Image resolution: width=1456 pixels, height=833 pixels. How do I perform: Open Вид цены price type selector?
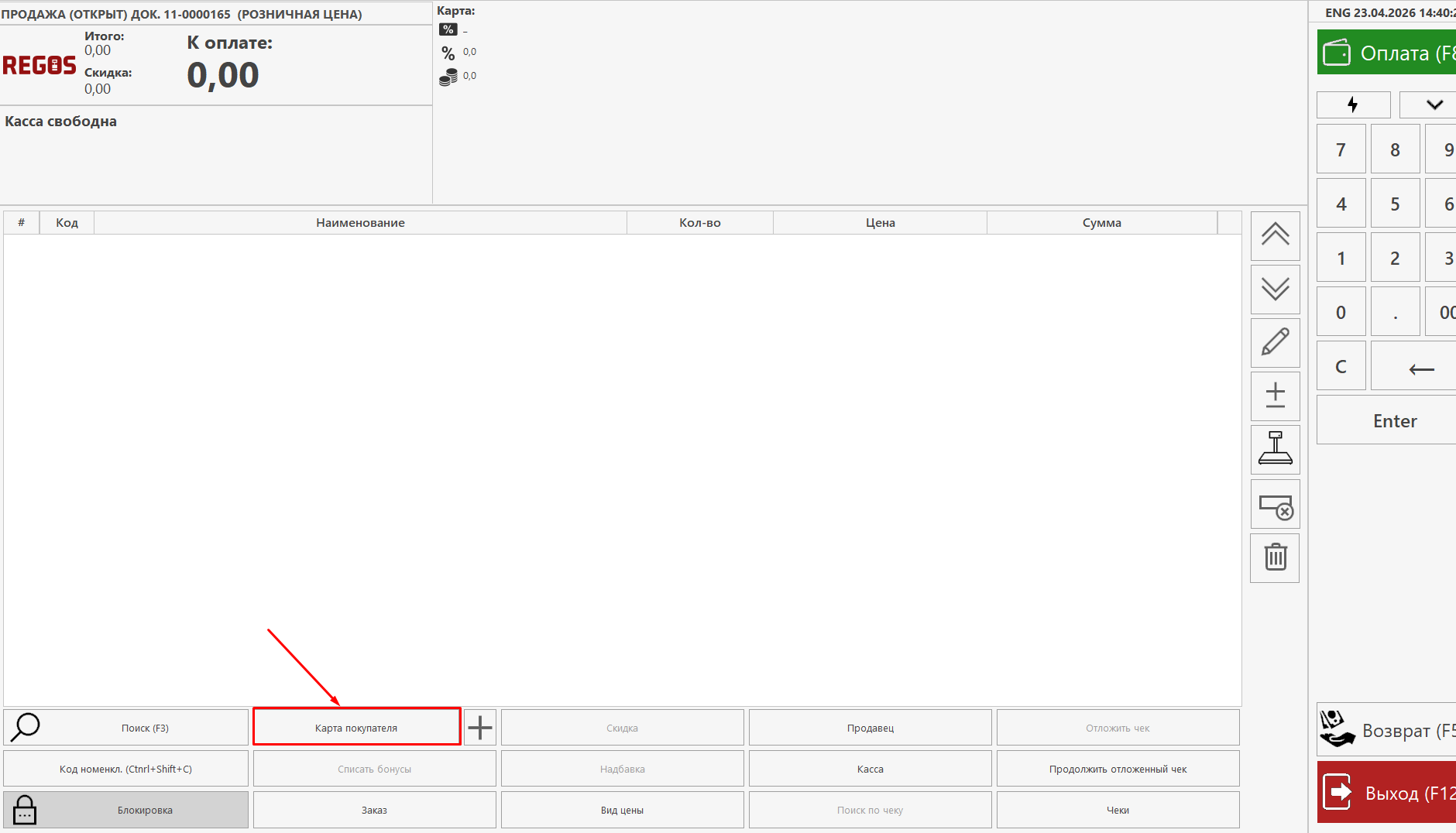622,810
